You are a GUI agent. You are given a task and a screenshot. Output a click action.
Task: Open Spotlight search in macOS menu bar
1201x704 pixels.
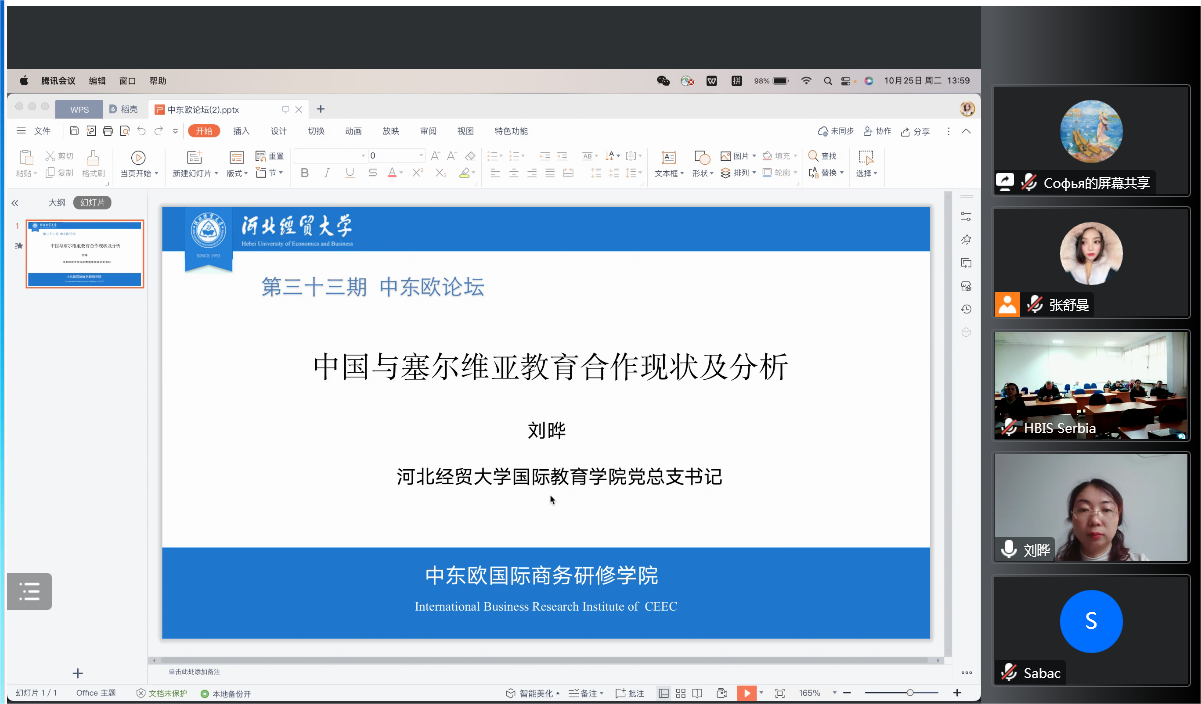point(828,81)
